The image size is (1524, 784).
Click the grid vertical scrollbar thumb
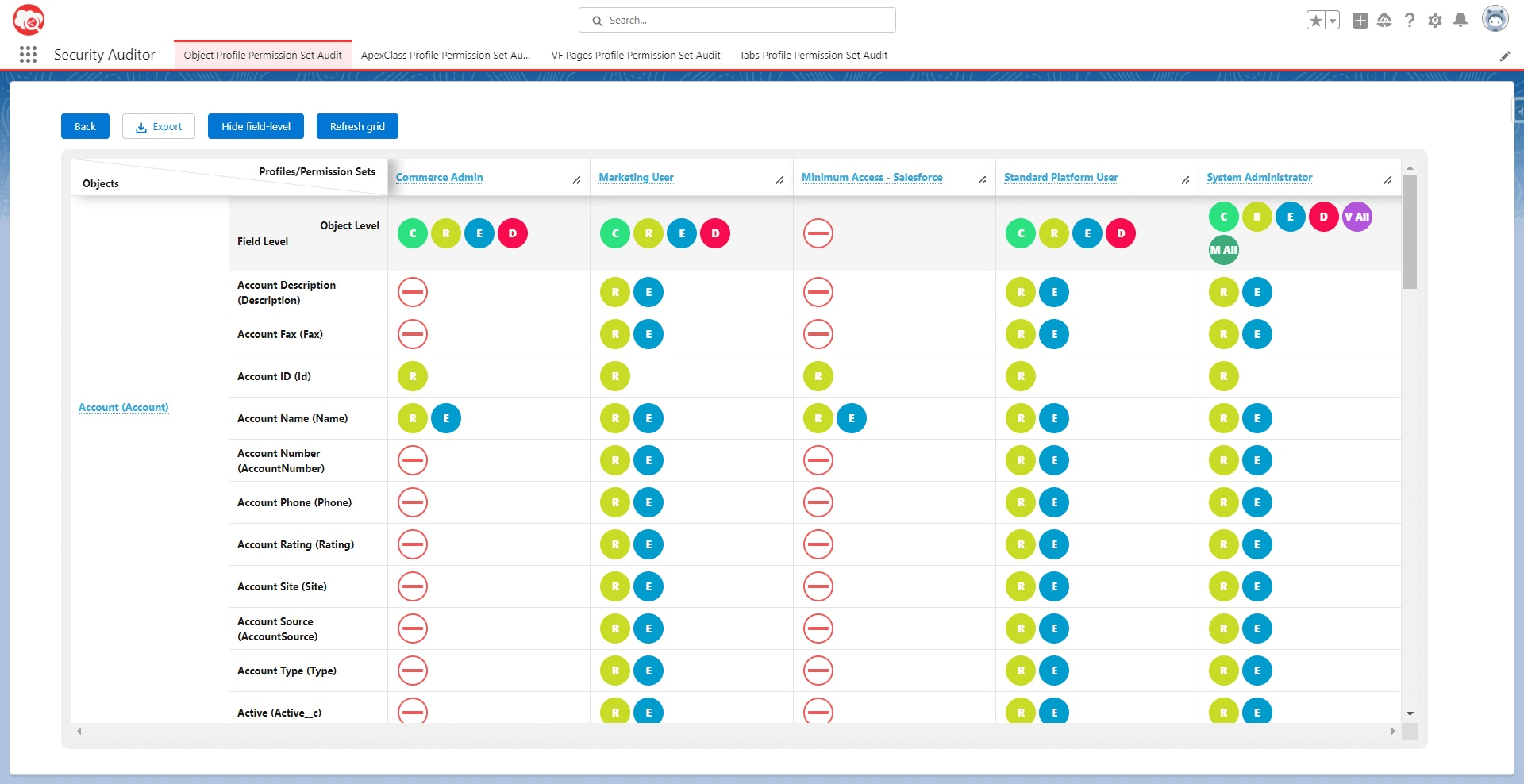click(1410, 232)
